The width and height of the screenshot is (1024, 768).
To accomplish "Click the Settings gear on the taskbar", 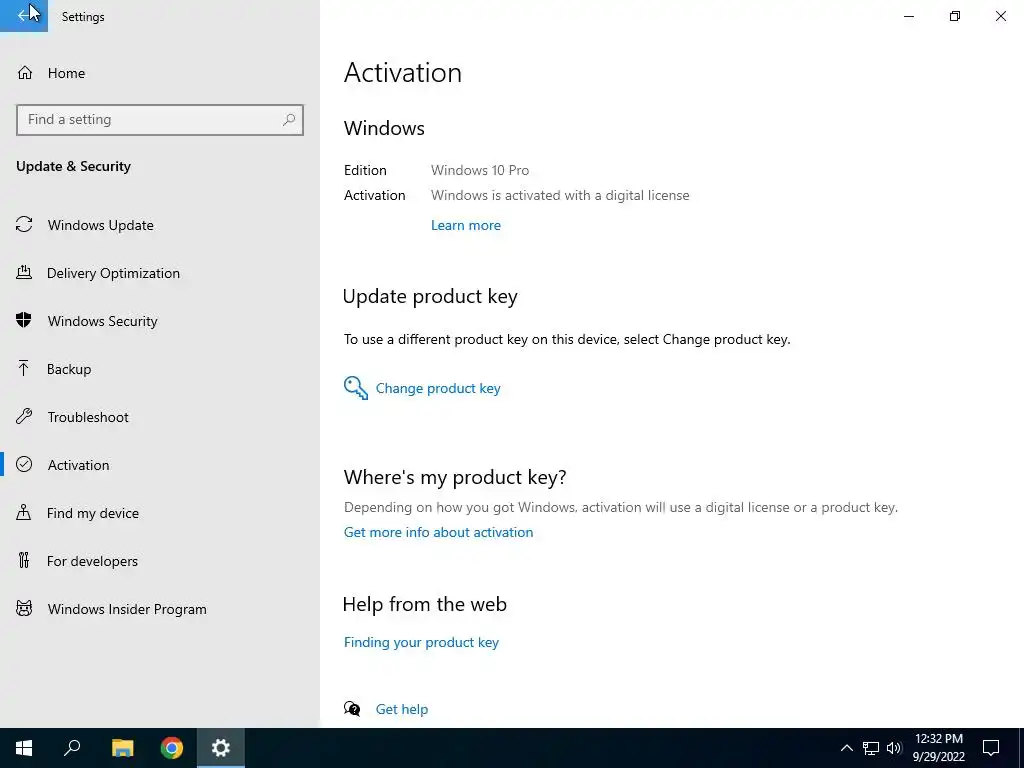I will pos(221,748).
